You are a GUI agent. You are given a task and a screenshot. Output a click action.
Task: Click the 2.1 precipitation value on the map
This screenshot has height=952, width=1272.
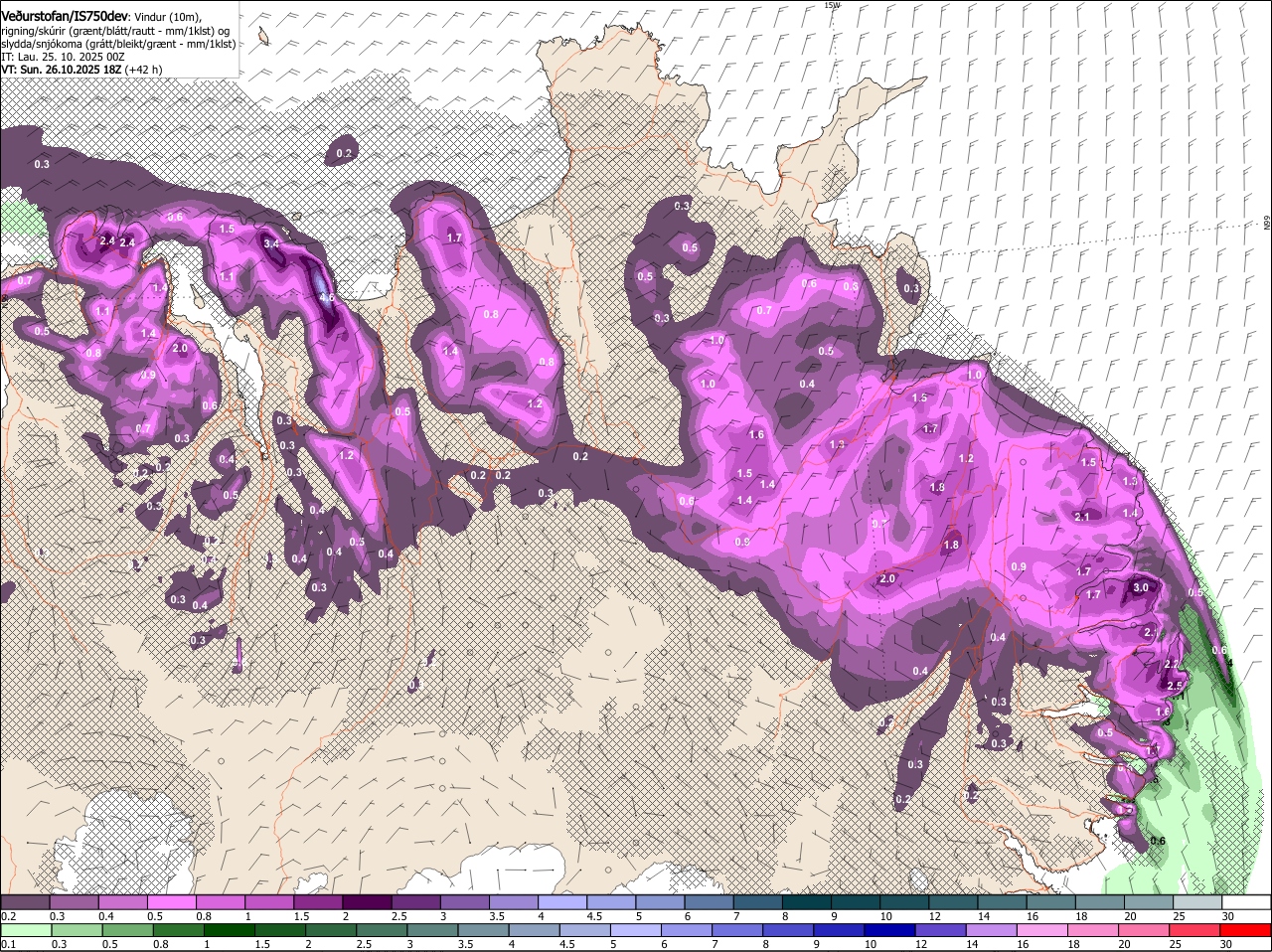1082,517
